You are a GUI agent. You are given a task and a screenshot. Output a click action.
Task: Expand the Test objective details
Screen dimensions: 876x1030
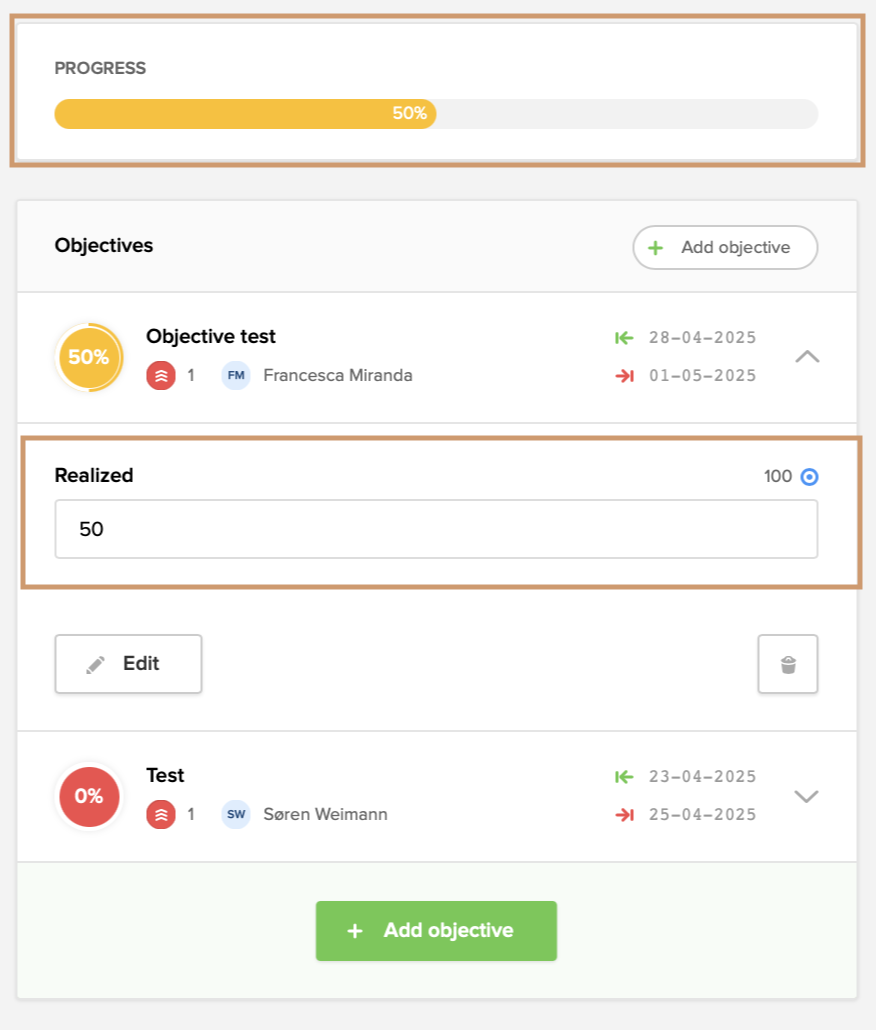[806, 796]
